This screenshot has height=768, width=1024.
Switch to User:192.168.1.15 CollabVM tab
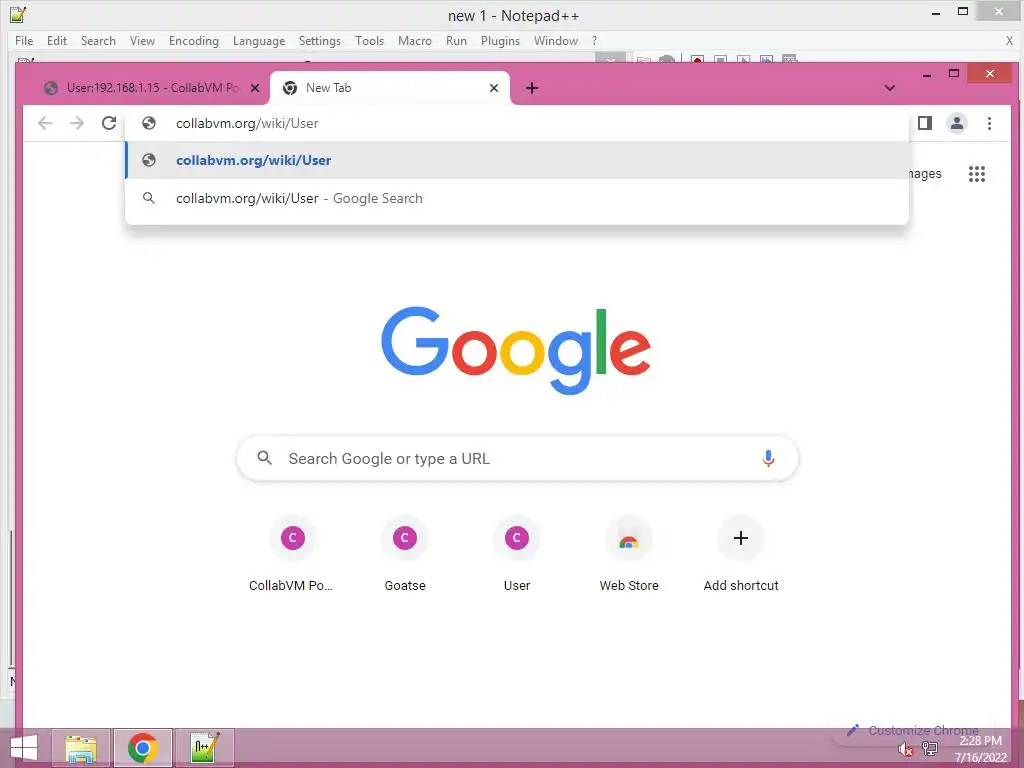tap(153, 88)
